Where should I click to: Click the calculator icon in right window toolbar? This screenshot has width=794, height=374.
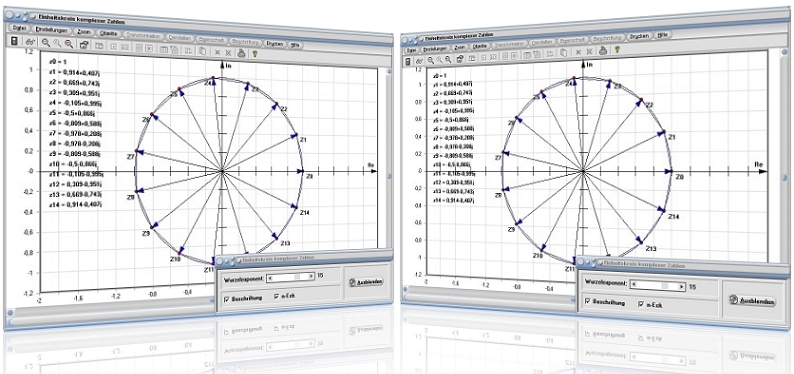[x=408, y=61]
